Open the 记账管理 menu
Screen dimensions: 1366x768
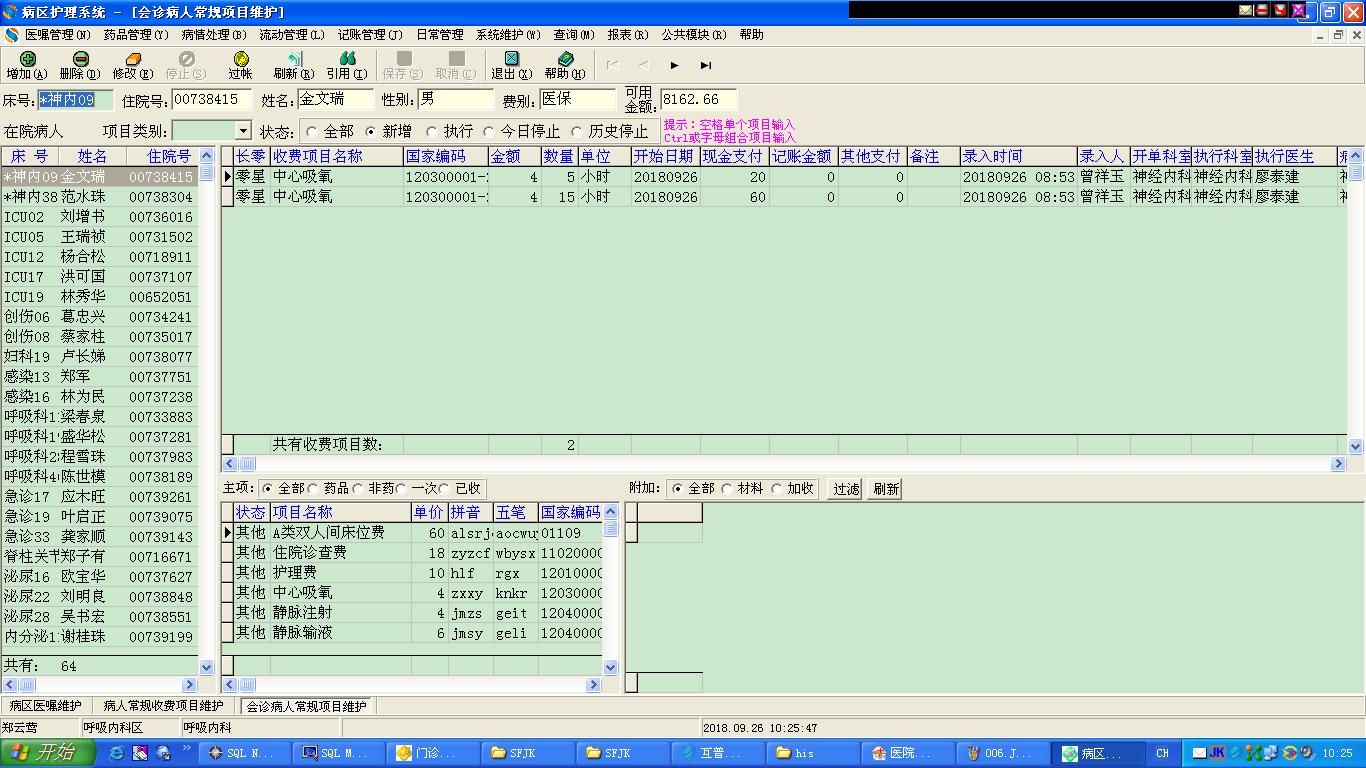[x=370, y=35]
